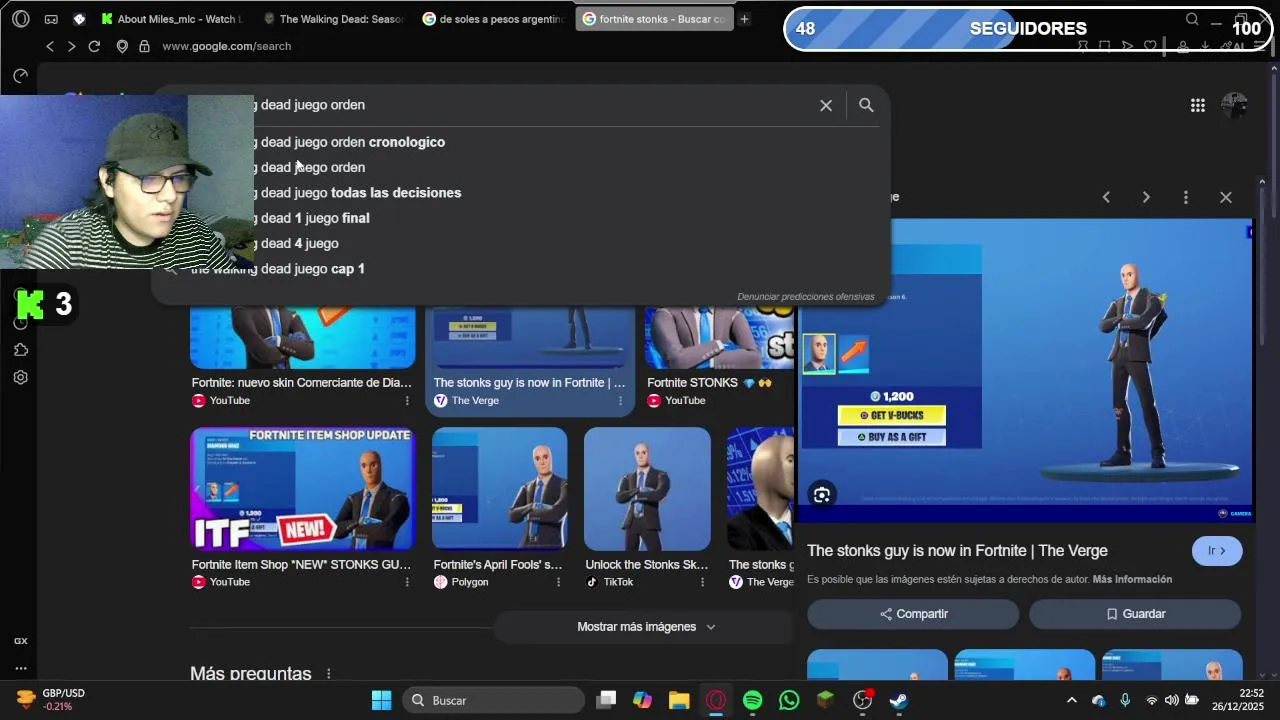Open Copilot from the taskbar
This screenshot has width=1280, height=720.
(x=642, y=700)
